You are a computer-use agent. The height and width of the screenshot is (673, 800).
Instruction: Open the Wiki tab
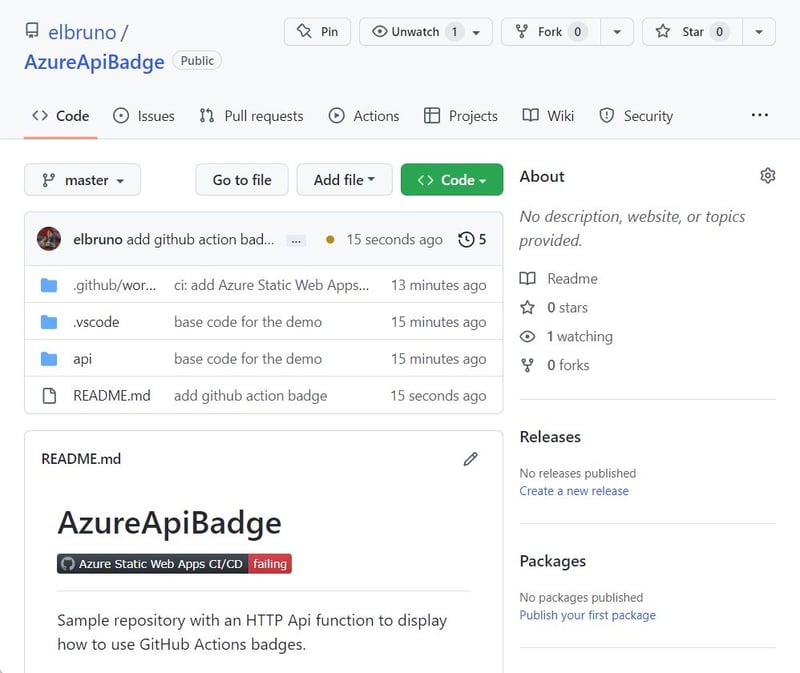[x=548, y=116]
